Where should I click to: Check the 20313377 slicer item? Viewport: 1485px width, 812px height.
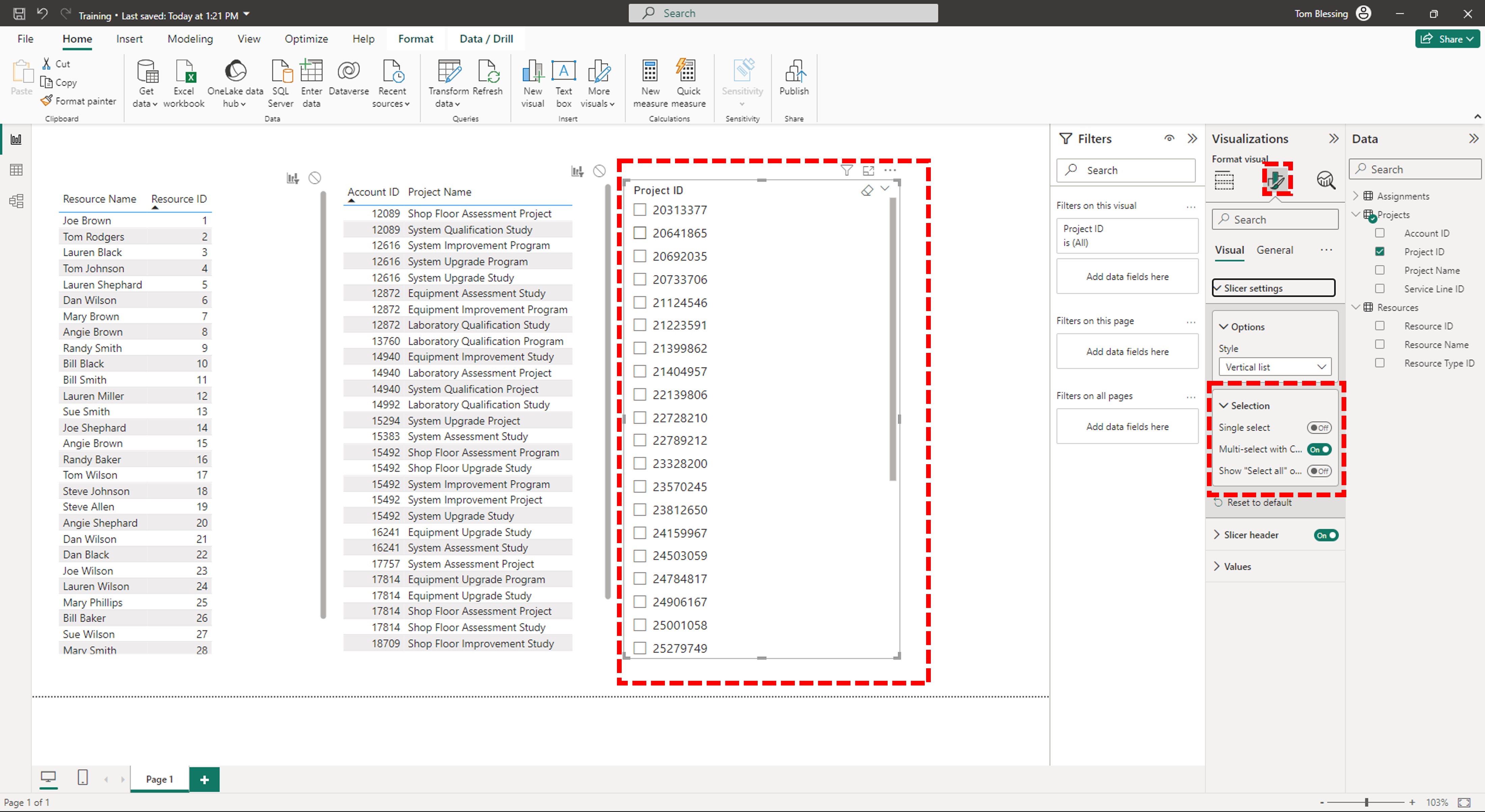click(640, 210)
